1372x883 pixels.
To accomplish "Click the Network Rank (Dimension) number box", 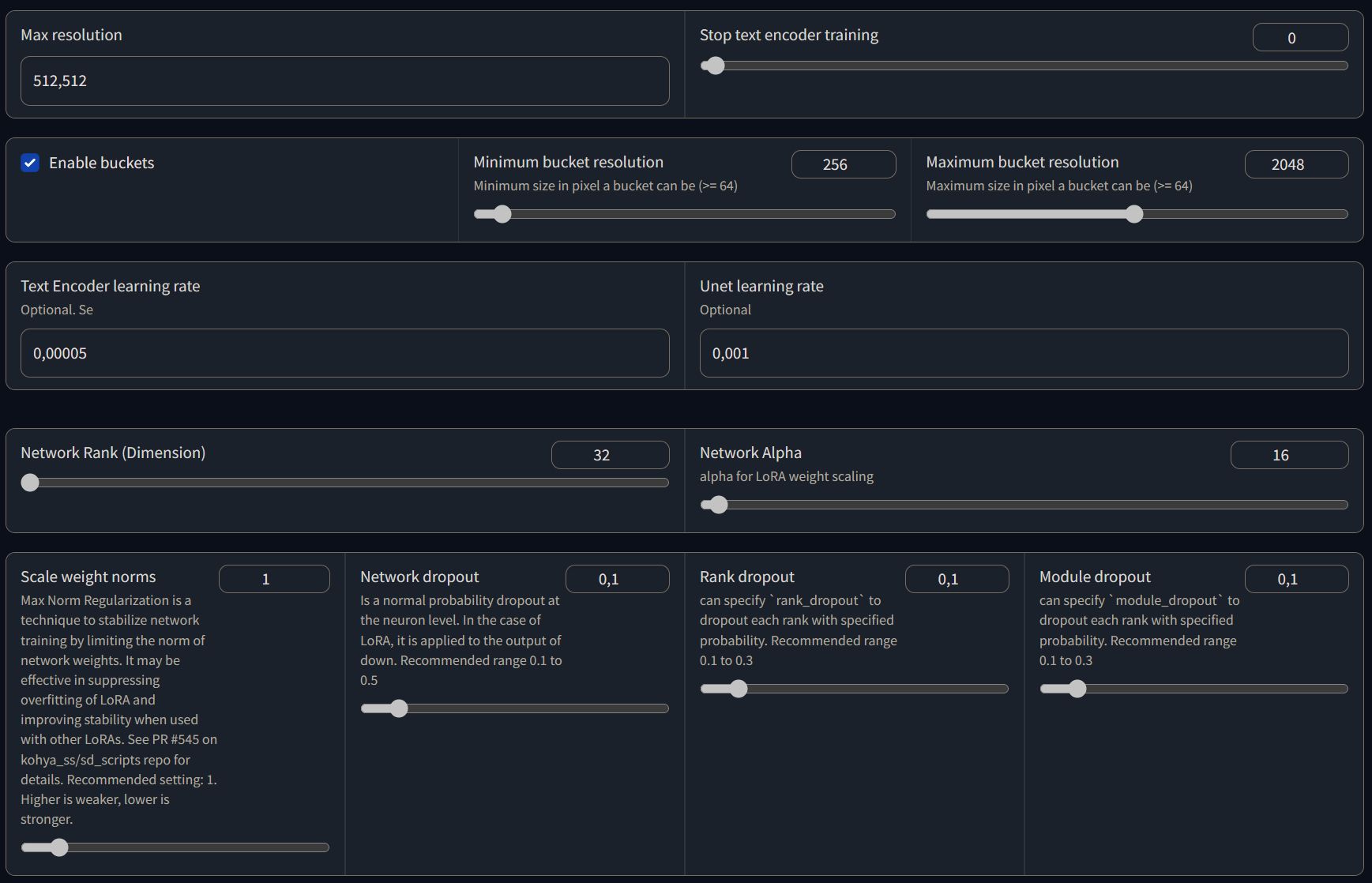I will (609, 455).
